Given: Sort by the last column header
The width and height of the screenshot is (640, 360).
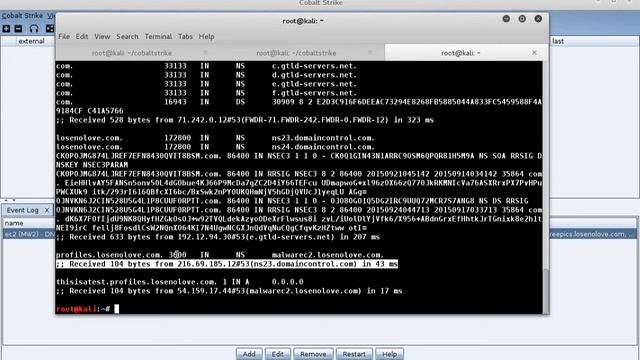Looking at the screenshot, I should (x=558, y=41).
